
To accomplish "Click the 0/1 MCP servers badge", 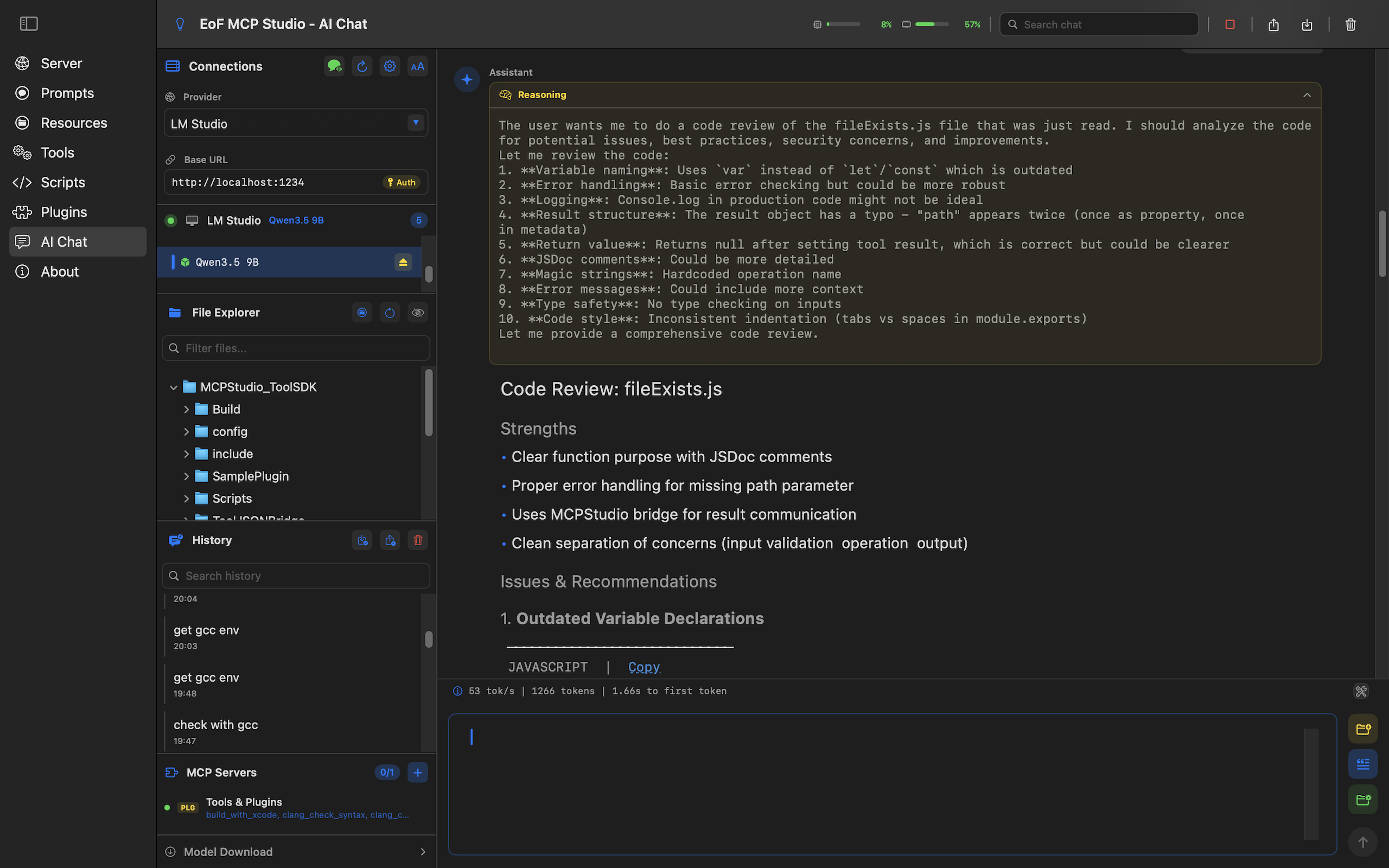I will (x=387, y=773).
